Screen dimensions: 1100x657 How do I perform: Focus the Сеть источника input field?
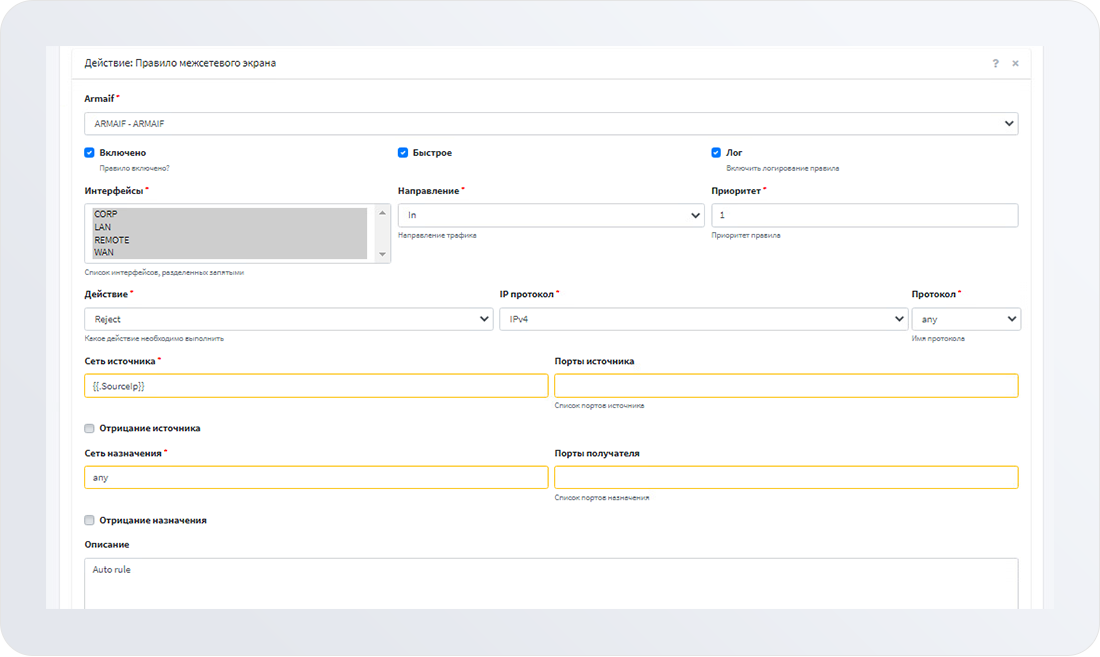point(316,386)
